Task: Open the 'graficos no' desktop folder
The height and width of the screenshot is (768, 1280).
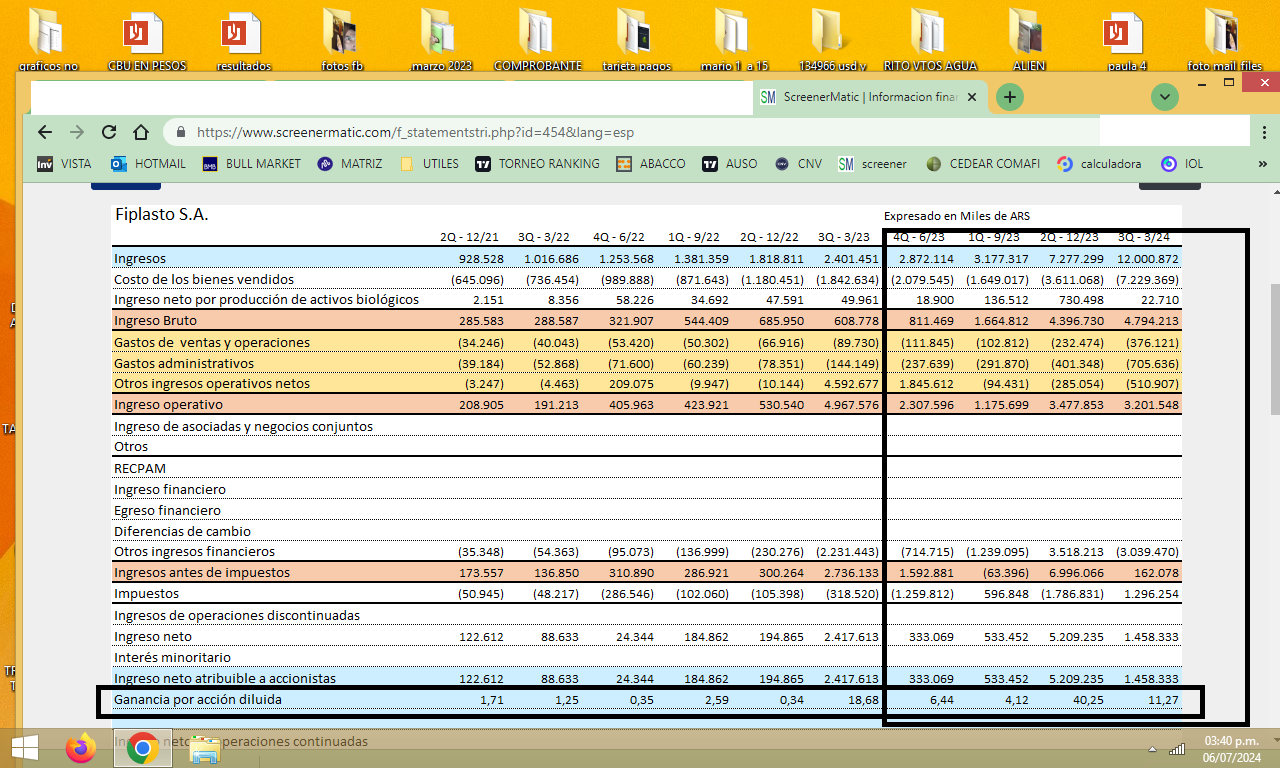Action: pyautogui.click(x=48, y=38)
